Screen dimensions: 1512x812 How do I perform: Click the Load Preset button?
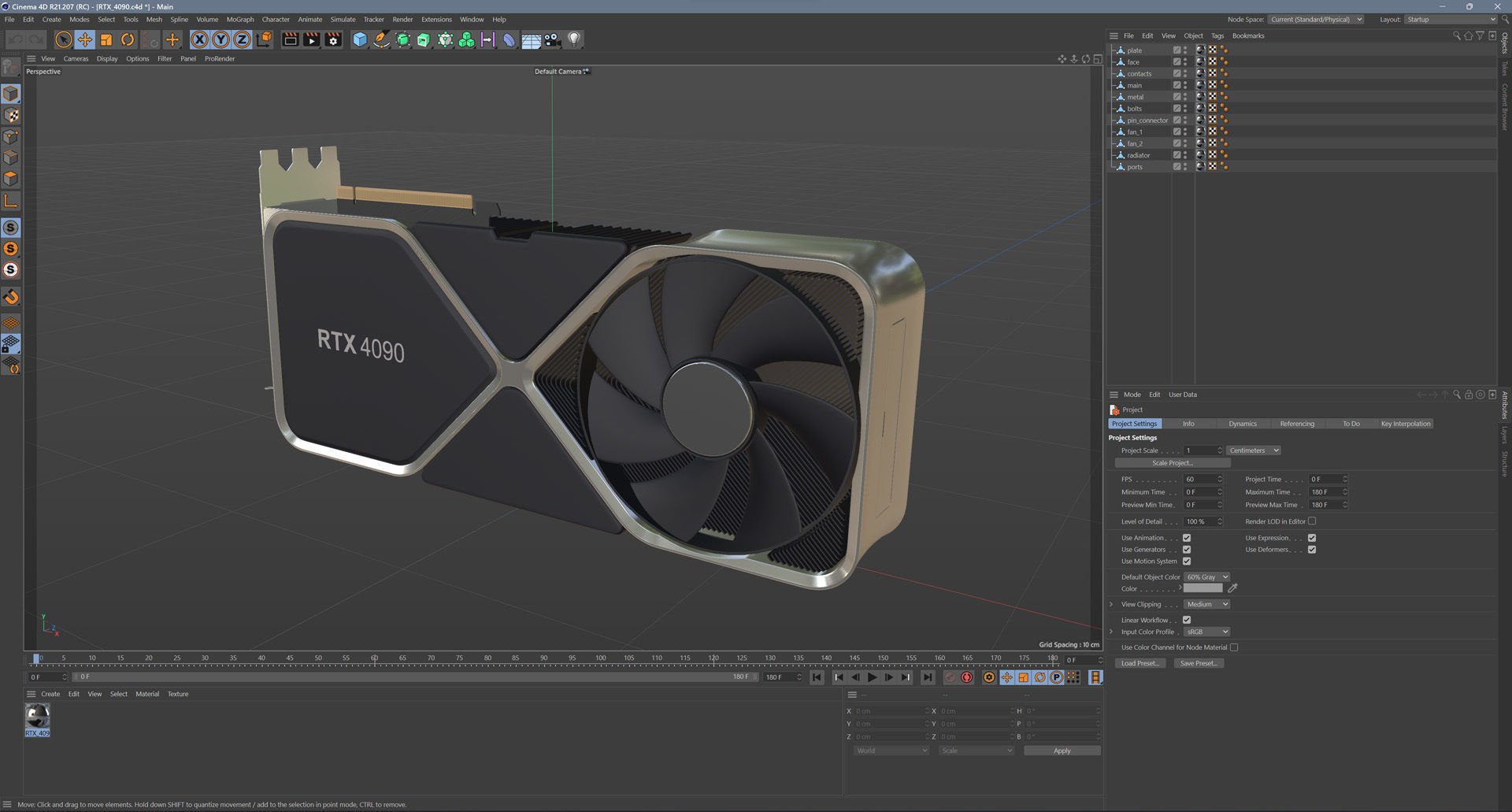coord(1140,663)
